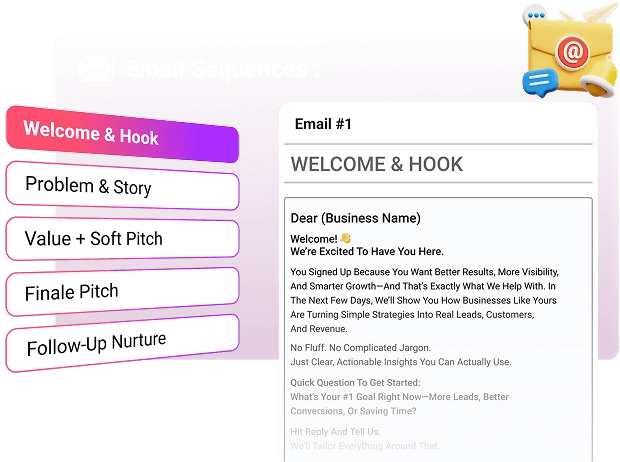Click the 'You Signed Up Because' paragraph line
The width and height of the screenshot is (620, 462).
pyautogui.click(x=424, y=272)
